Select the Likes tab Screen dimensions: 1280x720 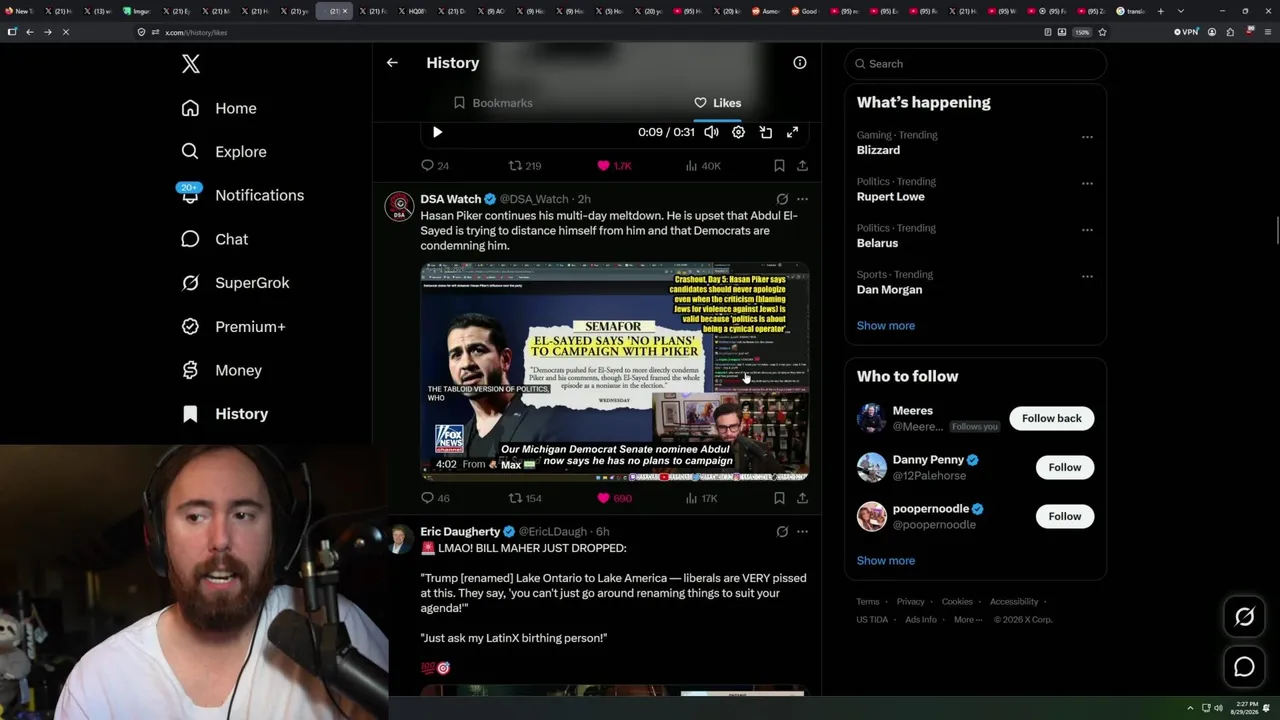point(717,103)
